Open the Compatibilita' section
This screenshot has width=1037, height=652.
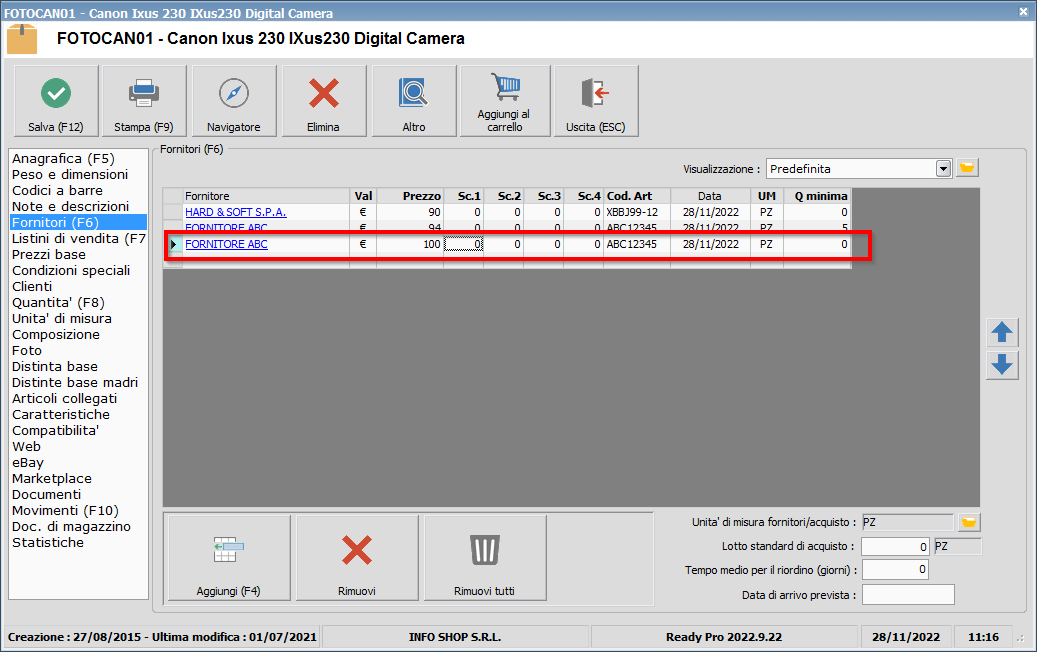56,430
